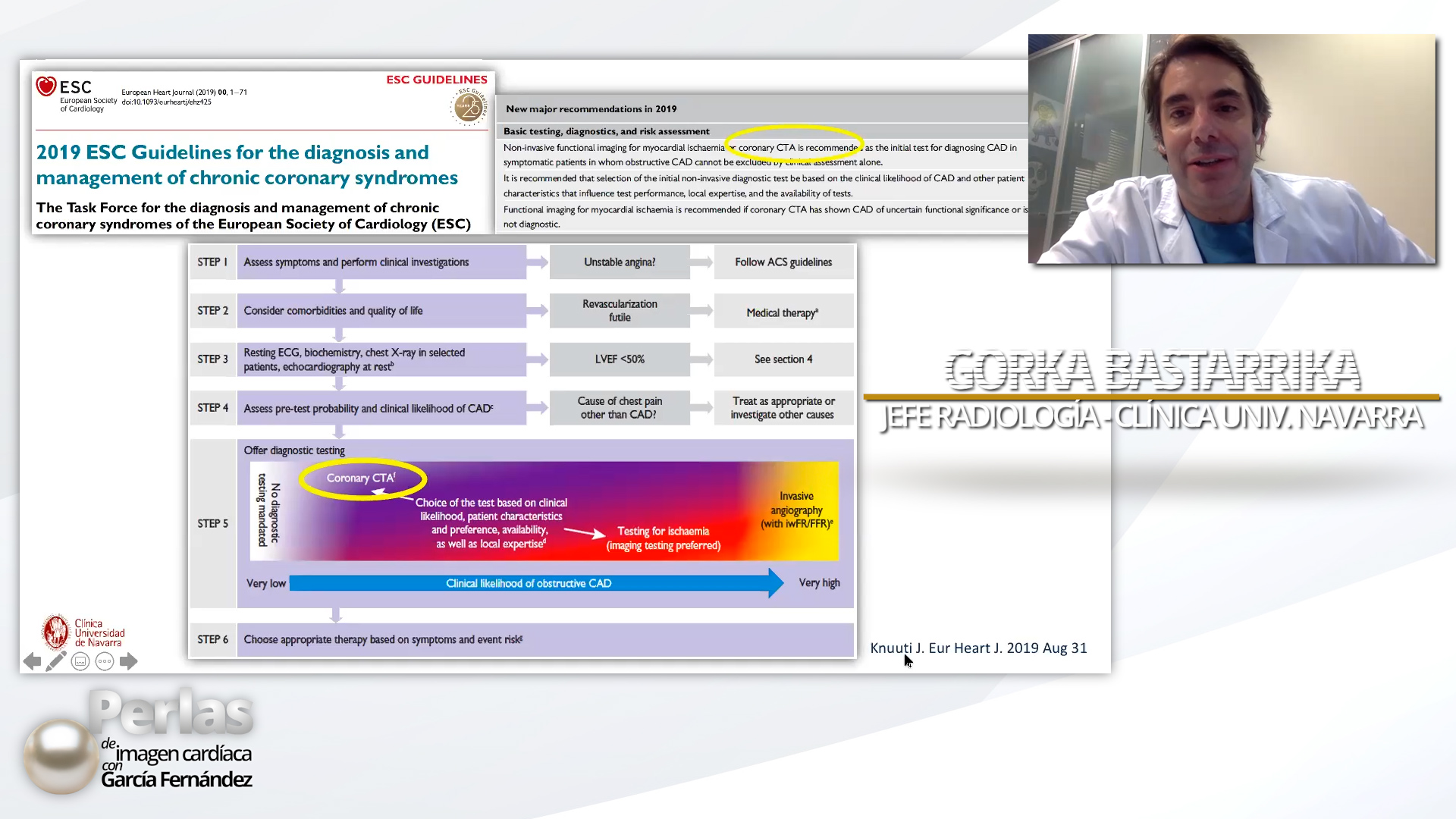Click the 'GORKA BASTARRIKA' name caption

(x=1152, y=370)
